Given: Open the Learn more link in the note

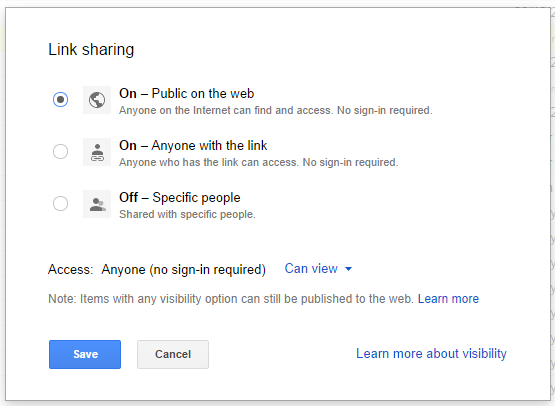Looking at the screenshot, I should (448, 299).
